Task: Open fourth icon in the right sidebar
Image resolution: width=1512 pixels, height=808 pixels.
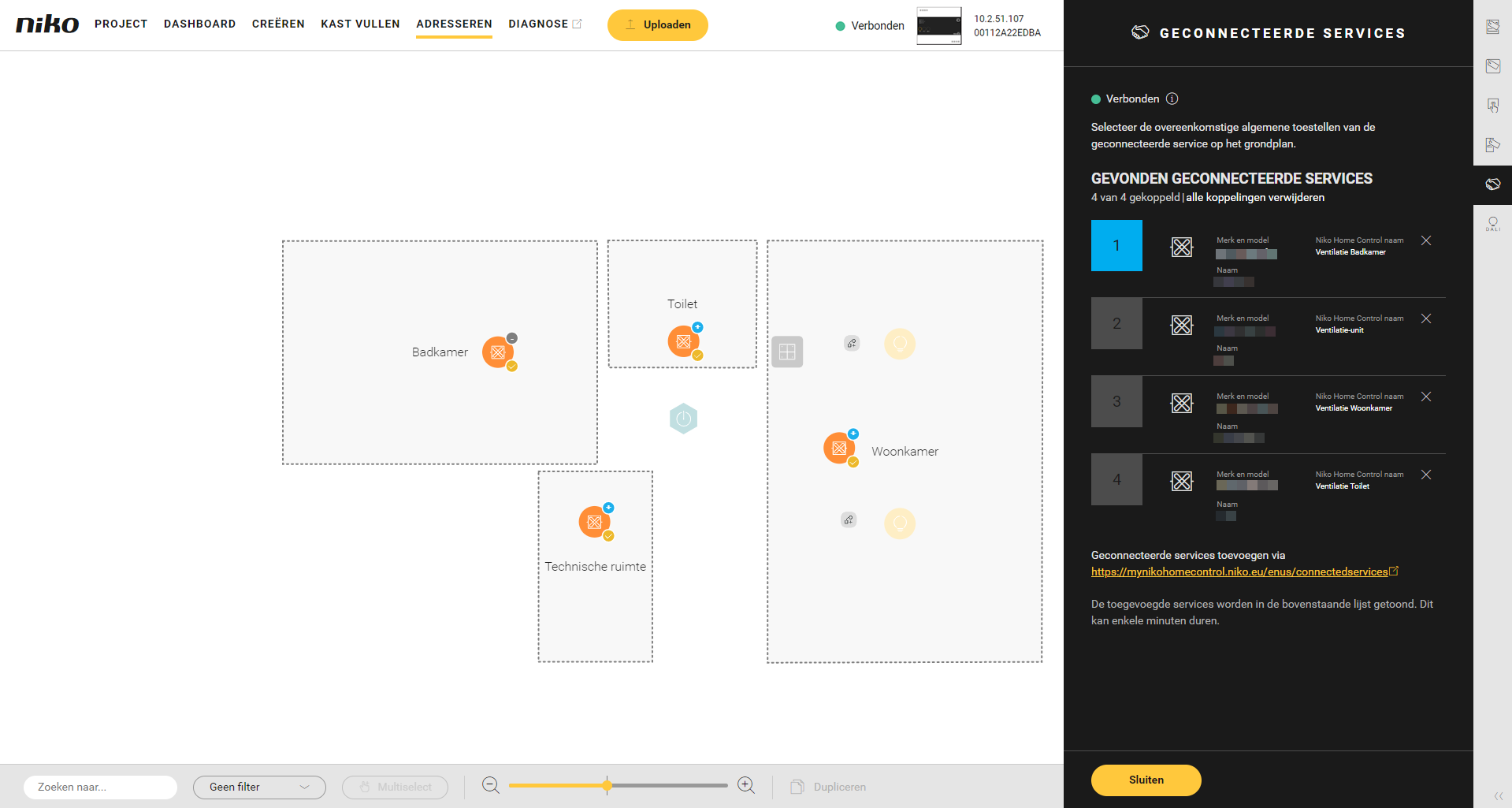Action: coord(1492,144)
